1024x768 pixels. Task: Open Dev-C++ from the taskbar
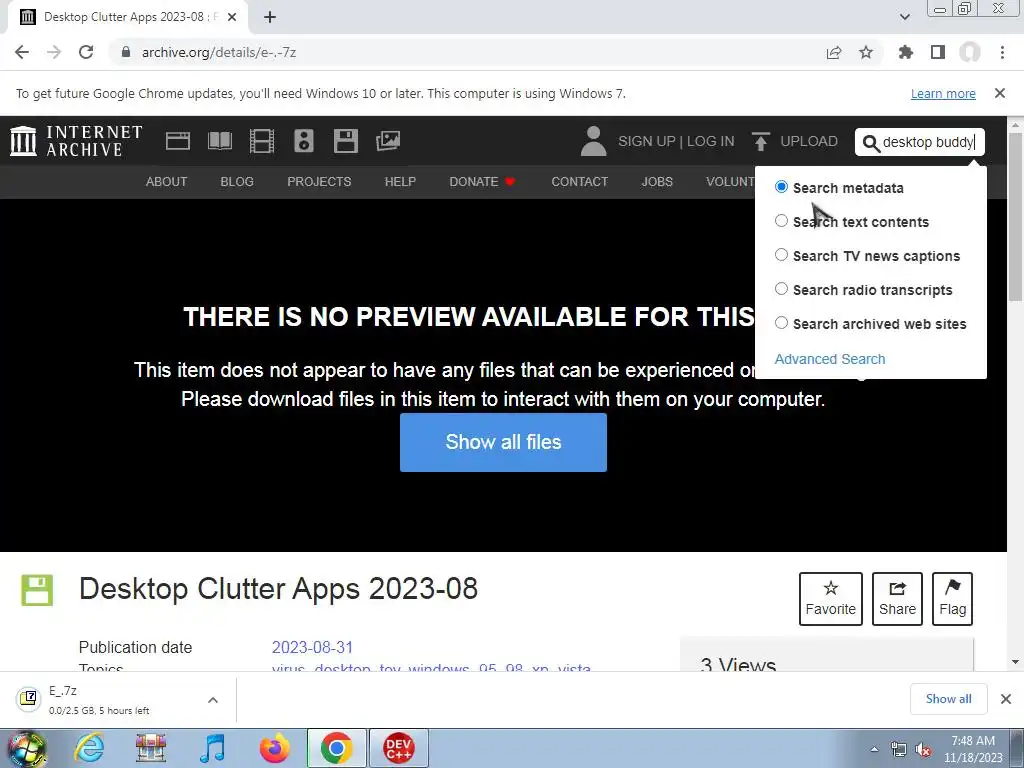398,748
